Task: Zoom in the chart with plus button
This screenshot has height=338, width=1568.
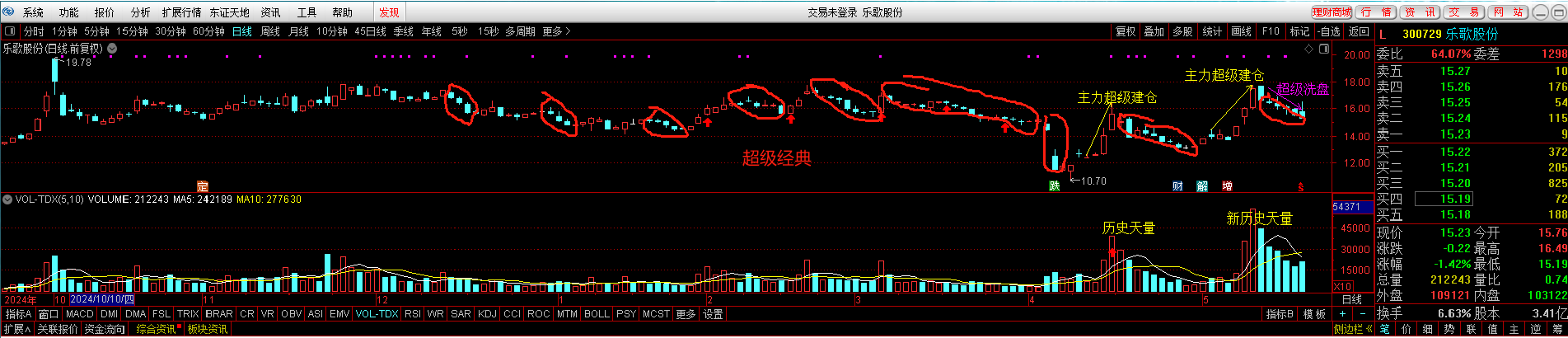Action: point(1343,314)
